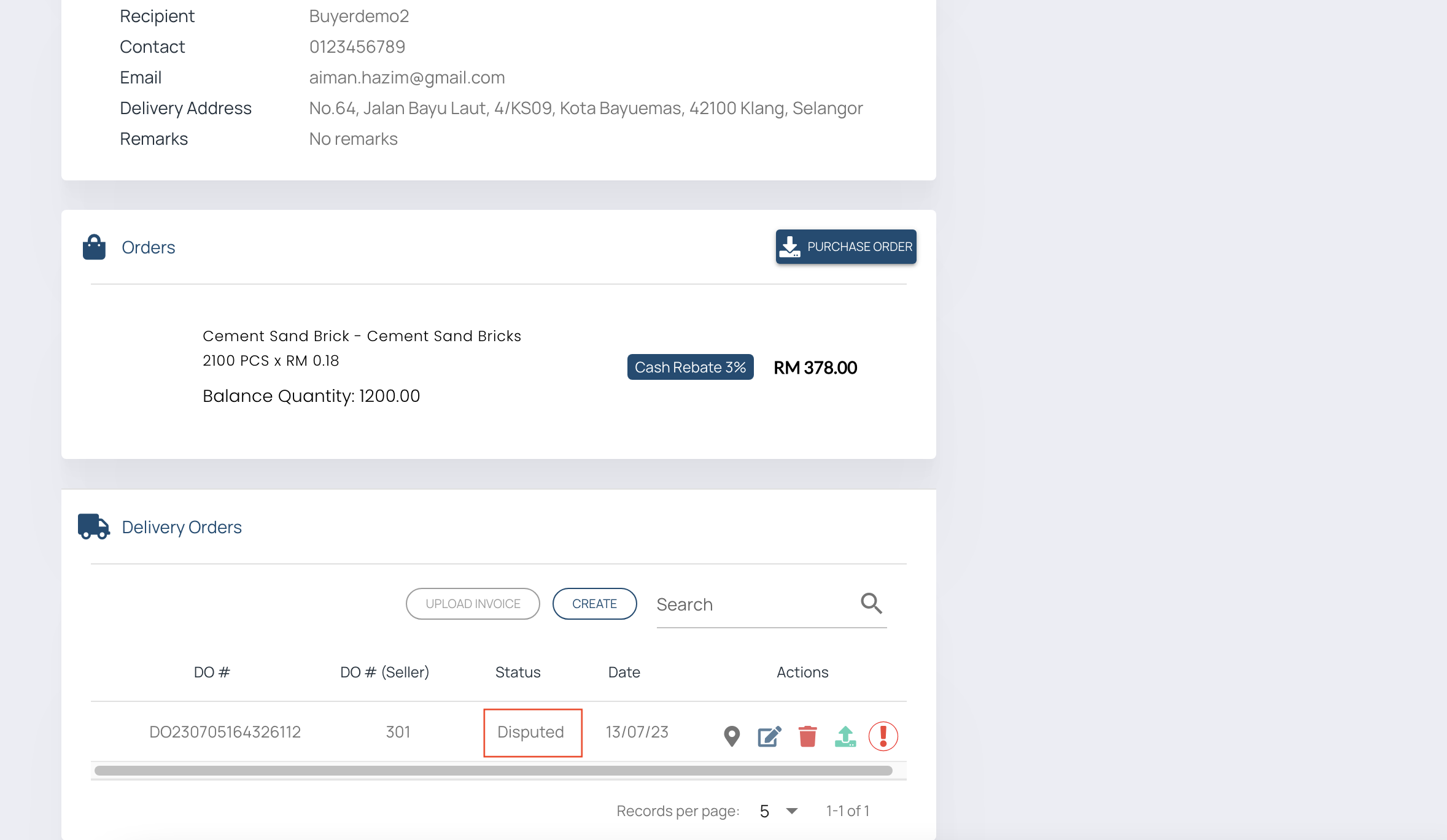Viewport: 1447px width, 840px height.
Task: Click the aiman.hazim@gmail.com email address
Action: [406, 77]
